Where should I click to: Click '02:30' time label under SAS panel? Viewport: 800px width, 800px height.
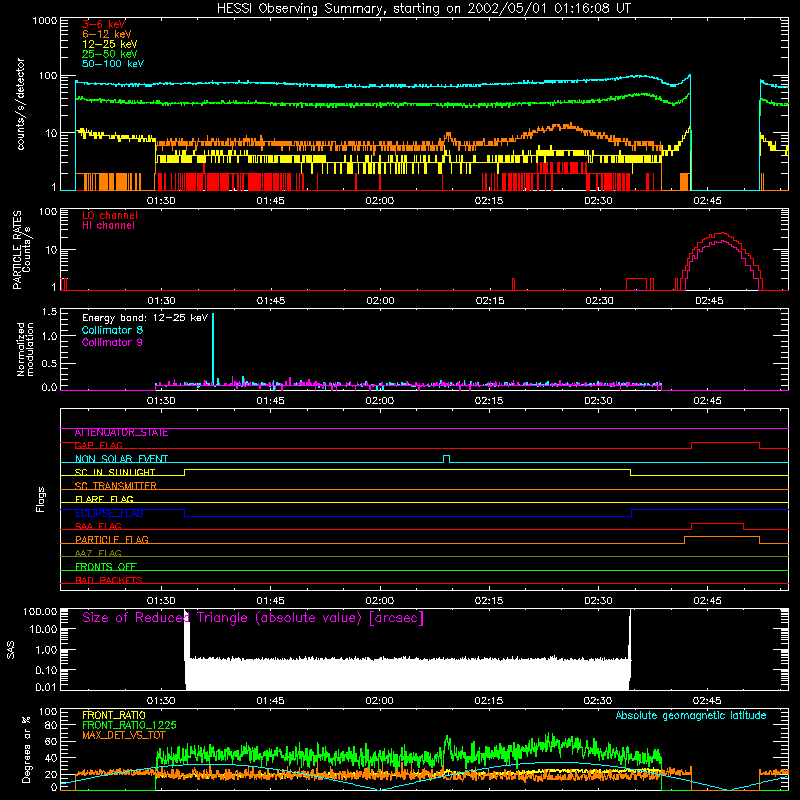coord(598,701)
